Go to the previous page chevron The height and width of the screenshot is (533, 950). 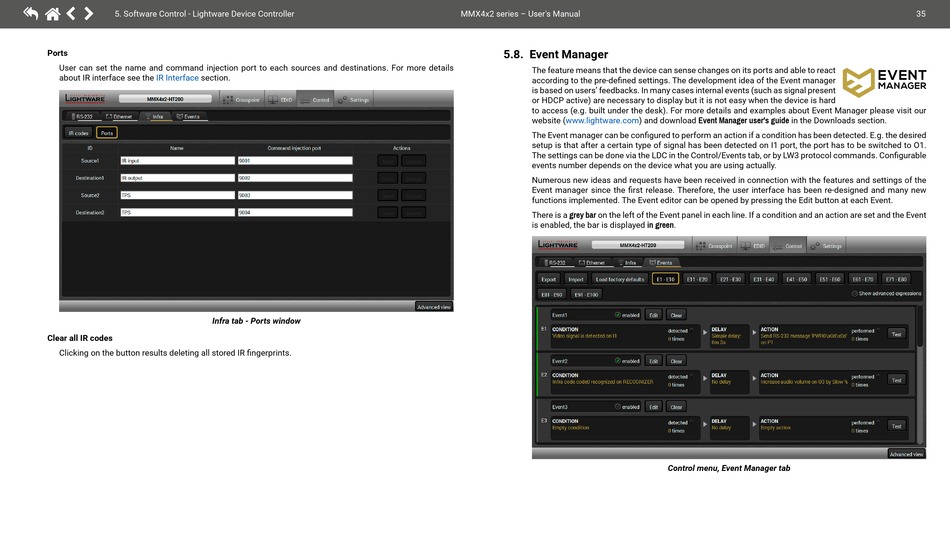pos(71,13)
